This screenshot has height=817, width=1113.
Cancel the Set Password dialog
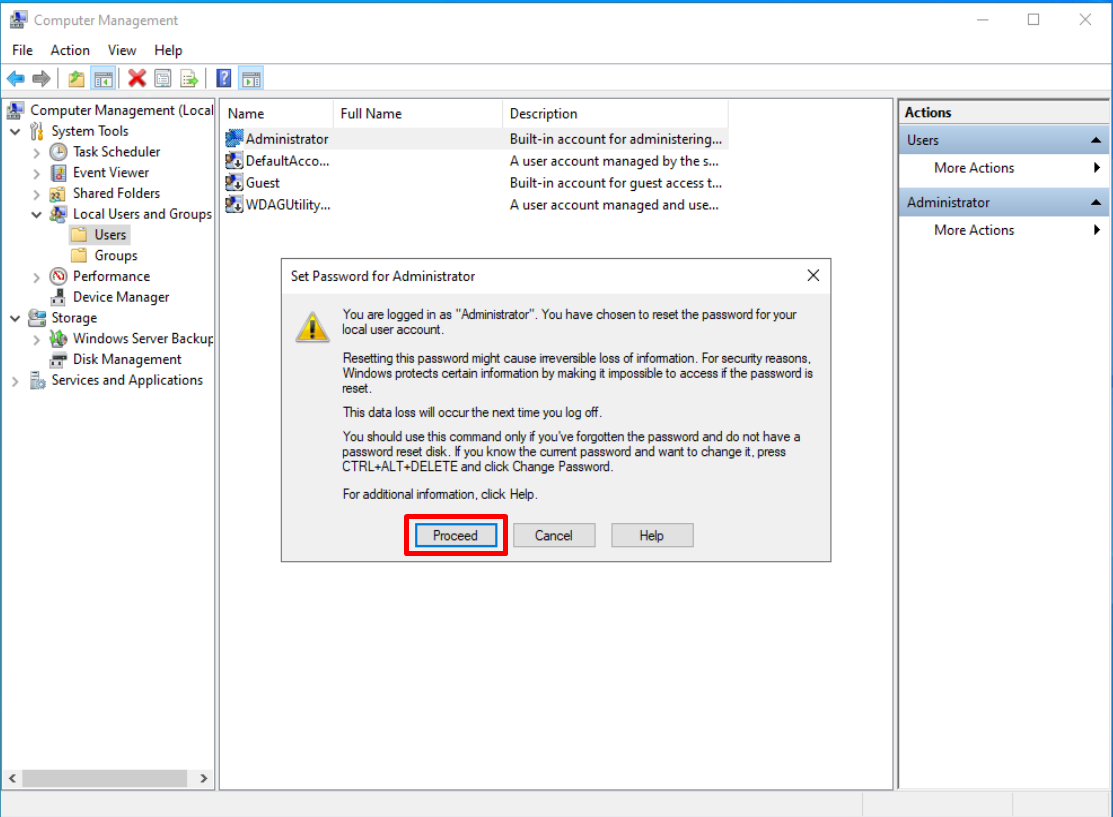tap(554, 535)
